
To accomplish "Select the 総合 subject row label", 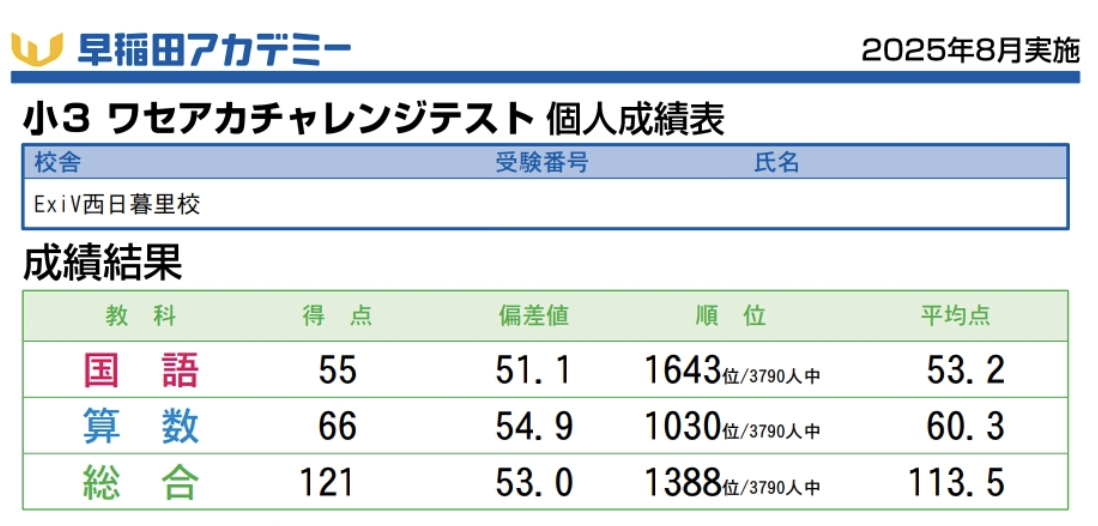I will tap(141, 482).
